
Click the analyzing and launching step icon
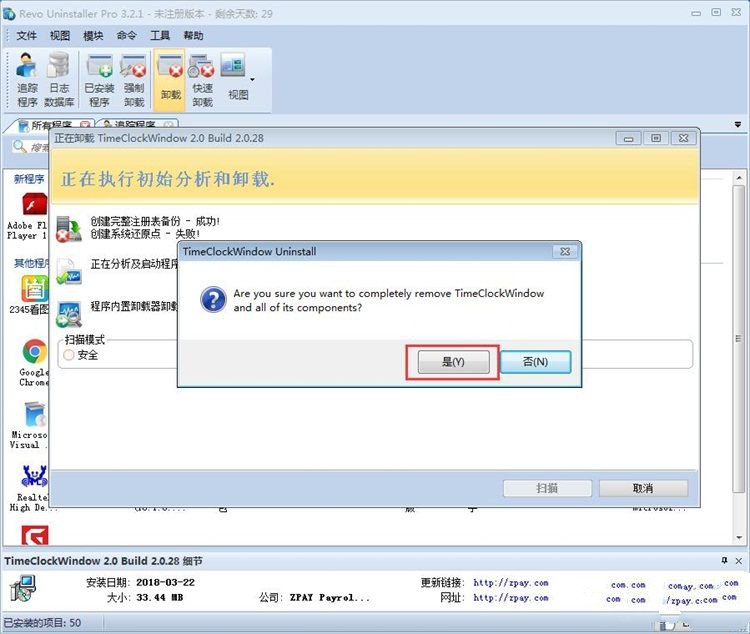pos(69,271)
